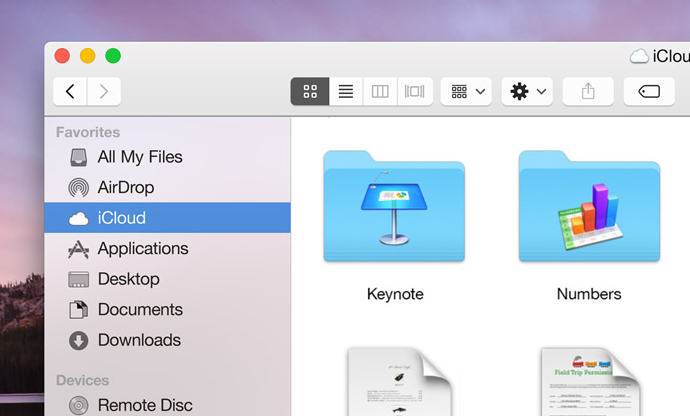Open the gear Action menu
690x416 pixels.
pyautogui.click(x=527, y=92)
